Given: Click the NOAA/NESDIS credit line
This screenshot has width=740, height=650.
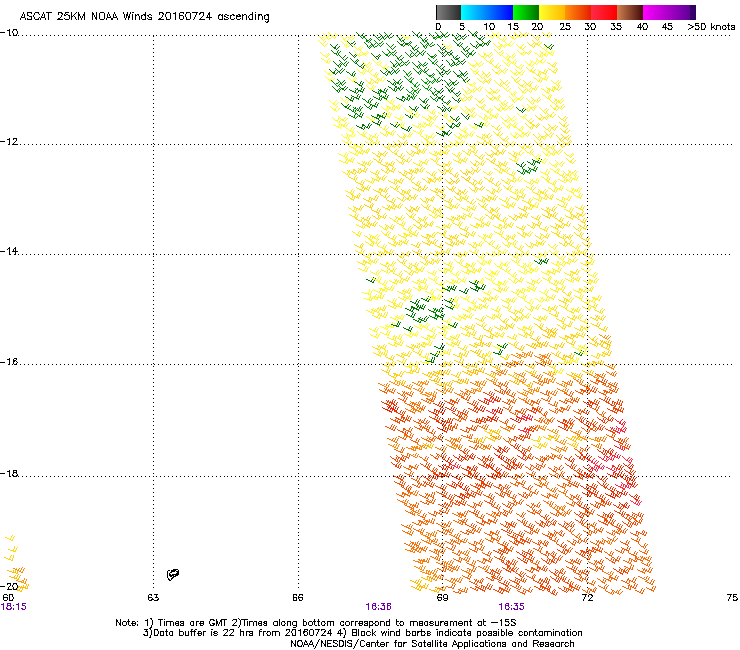Looking at the screenshot, I should 432,644.
